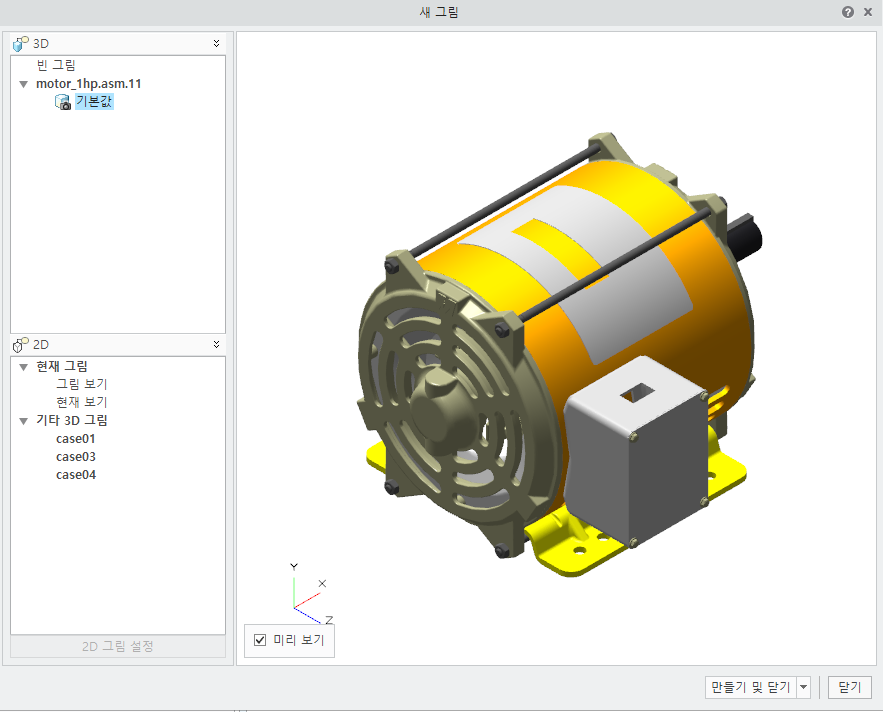Click the 2D 그림 설정 button
The width and height of the screenshot is (883, 712).
(118, 646)
